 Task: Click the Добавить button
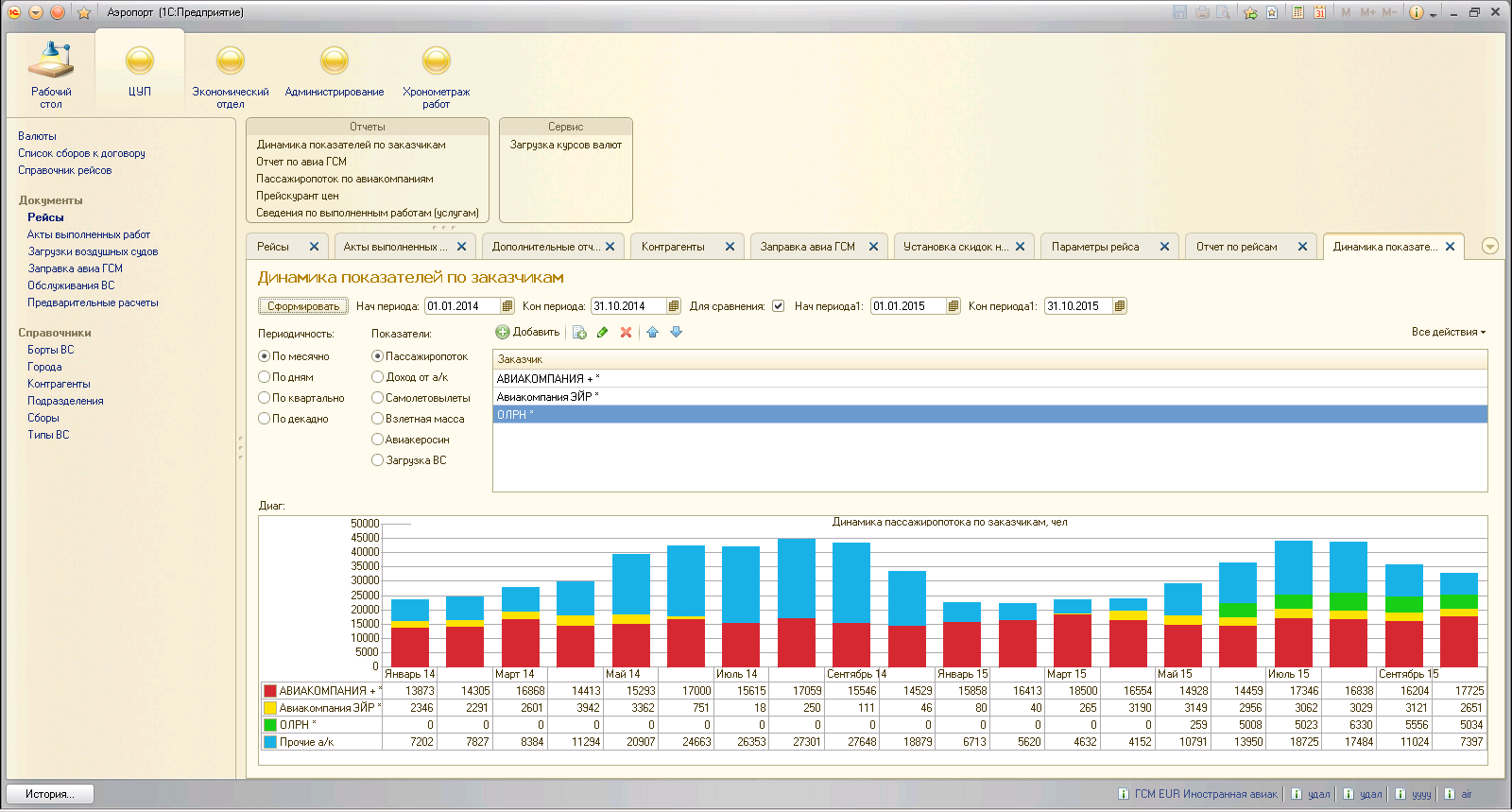pos(528,332)
